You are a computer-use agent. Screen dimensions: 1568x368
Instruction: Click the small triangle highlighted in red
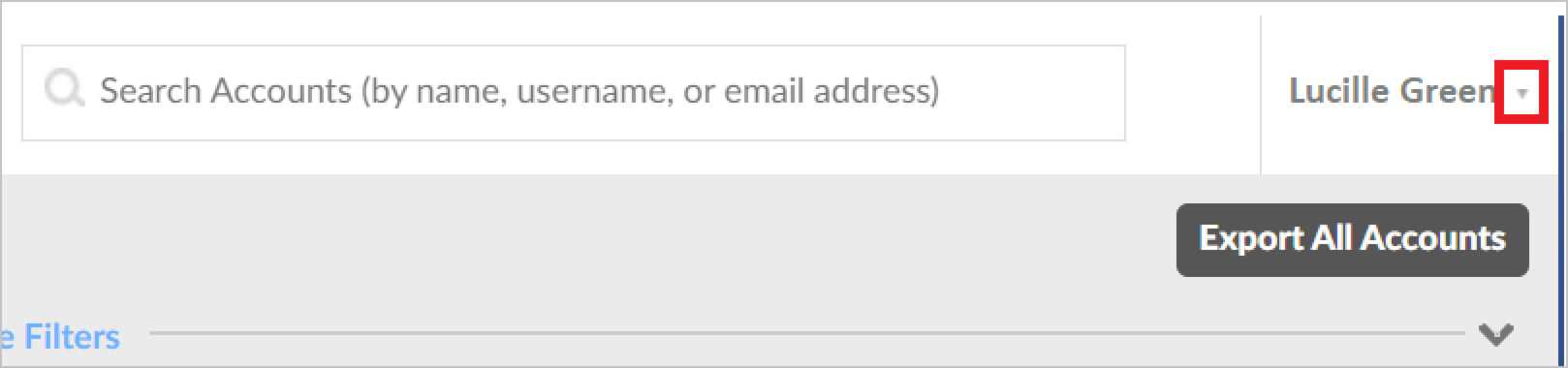coord(1521,93)
